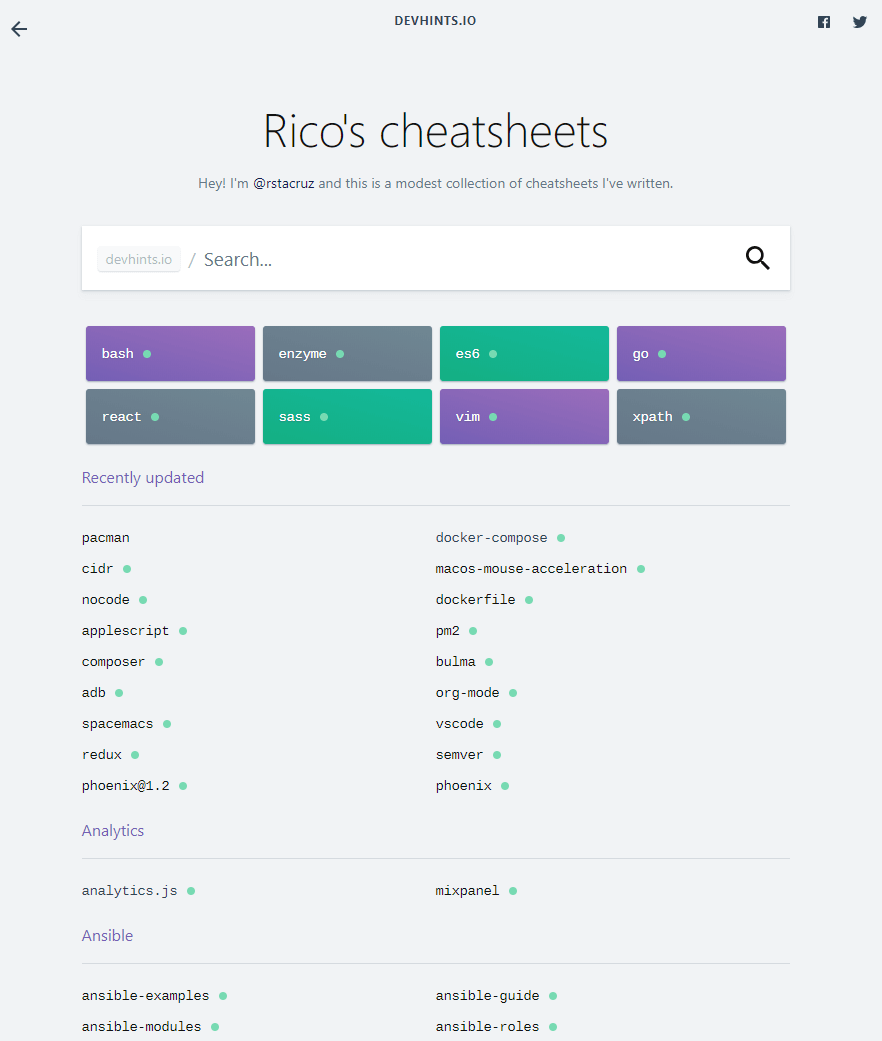Click the devhints.io breadcrumb in search bar
Image resolution: width=882 pixels, height=1041 pixels.
(x=139, y=260)
